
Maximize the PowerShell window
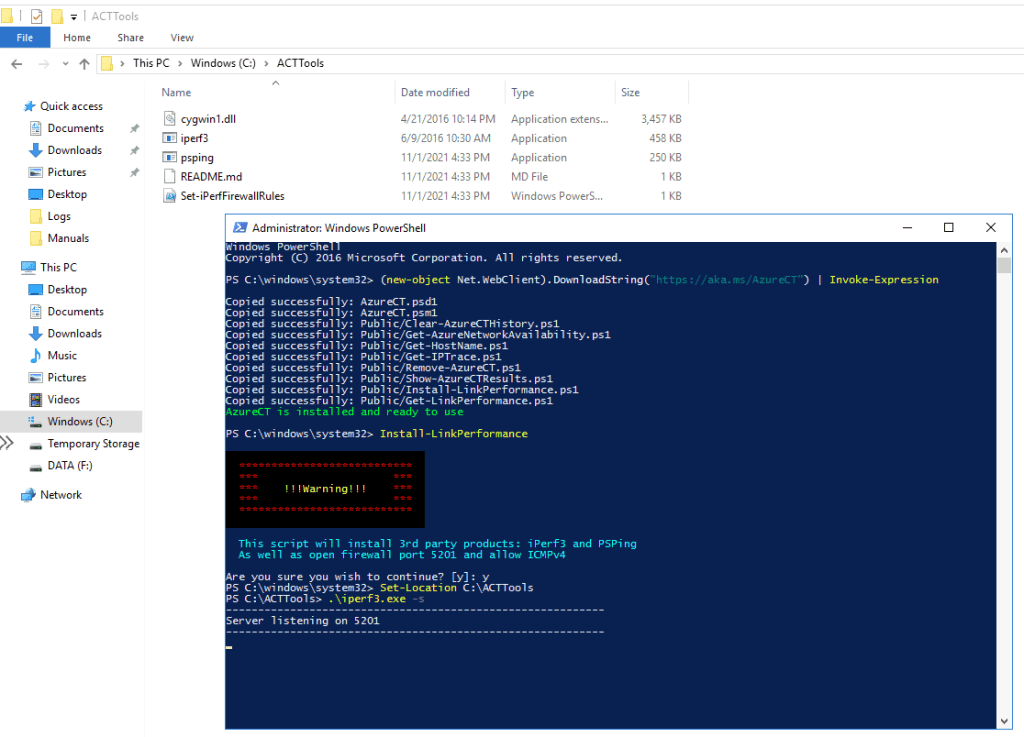click(x=949, y=227)
